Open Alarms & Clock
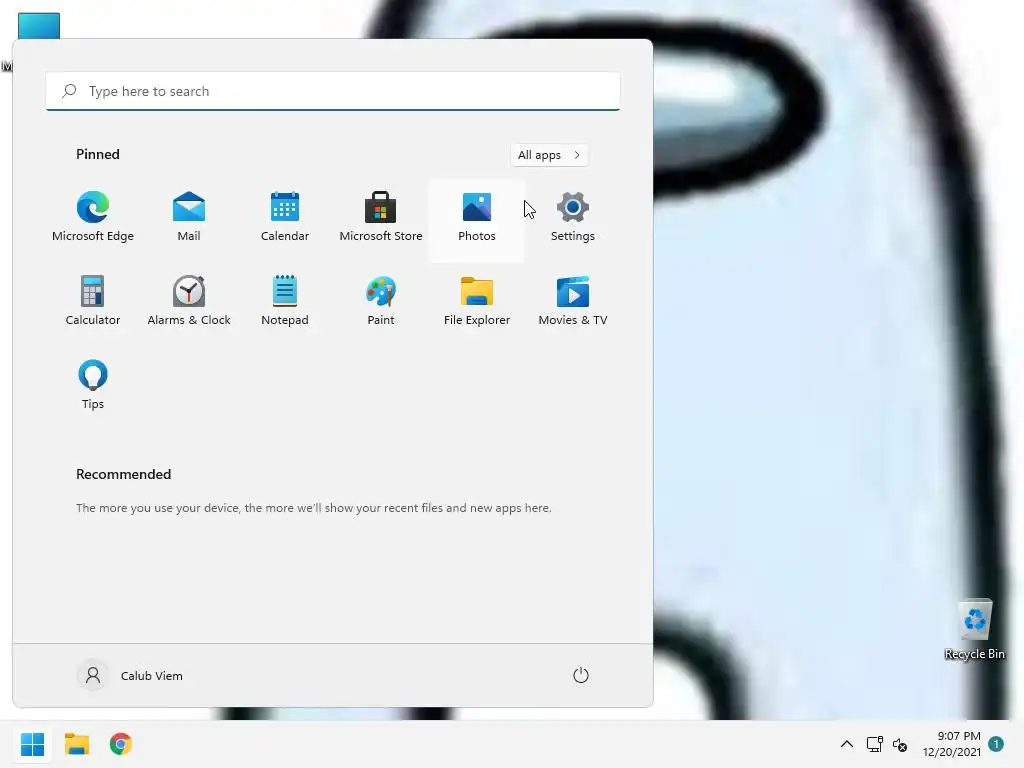The image size is (1024, 768). 189,301
